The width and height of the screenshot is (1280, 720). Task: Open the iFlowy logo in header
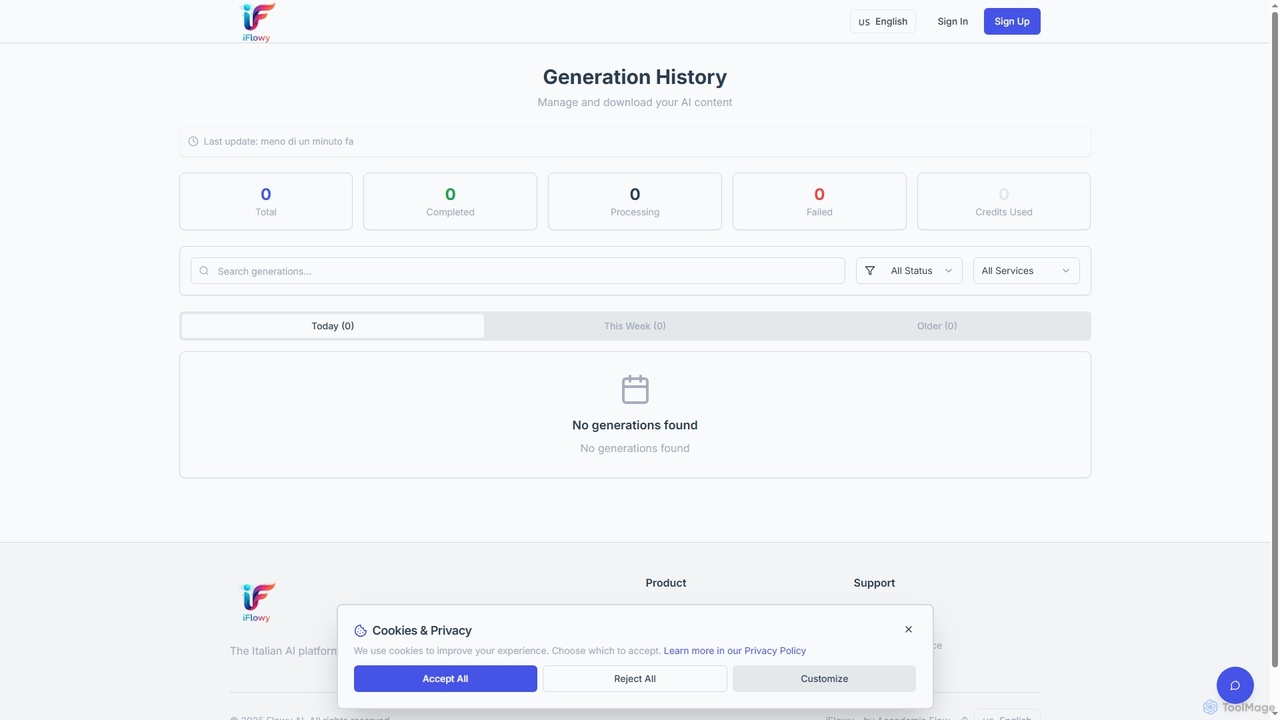tap(258, 22)
